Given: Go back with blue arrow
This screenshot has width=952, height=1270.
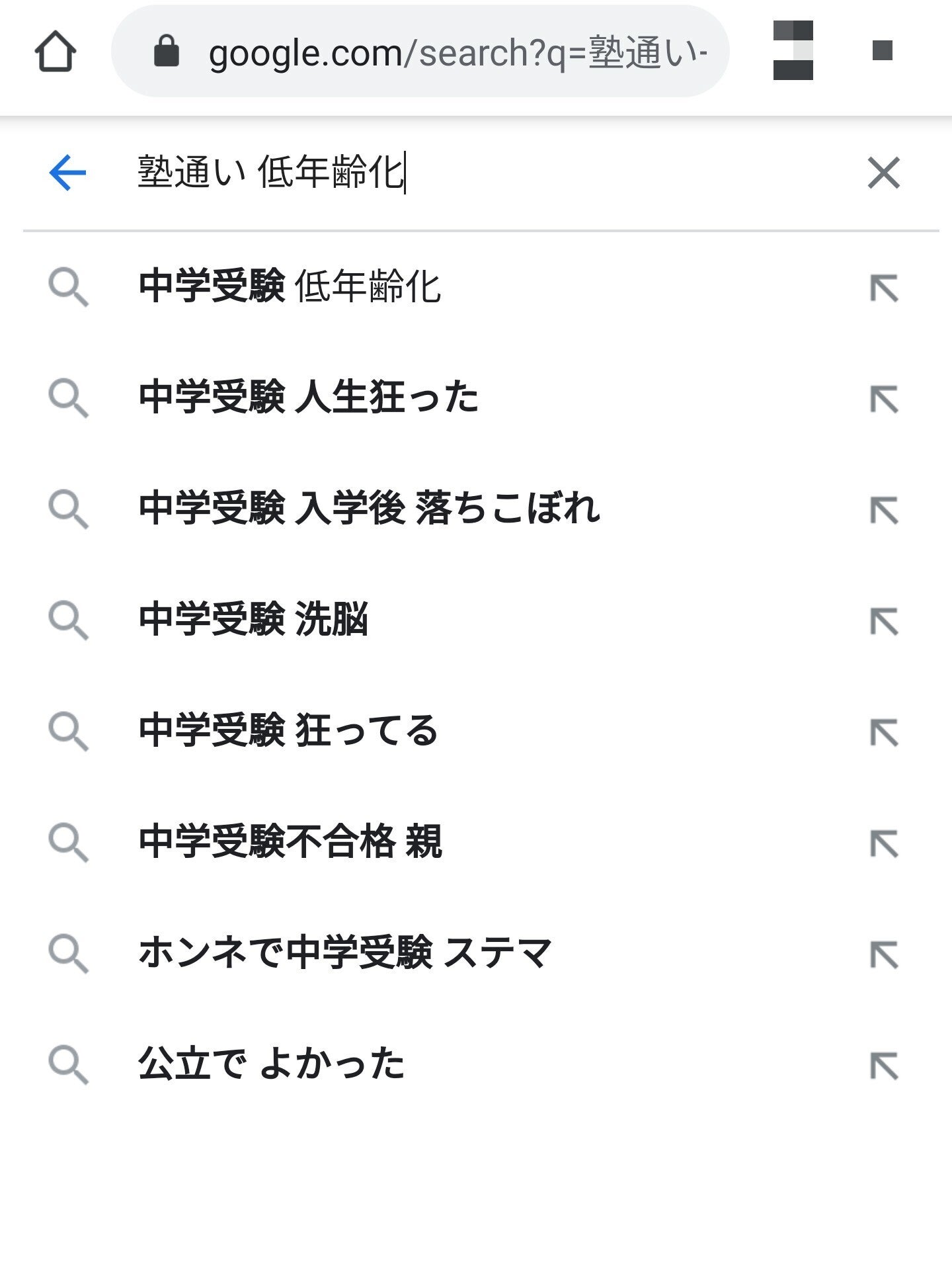Looking at the screenshot, I should [67, 173].
